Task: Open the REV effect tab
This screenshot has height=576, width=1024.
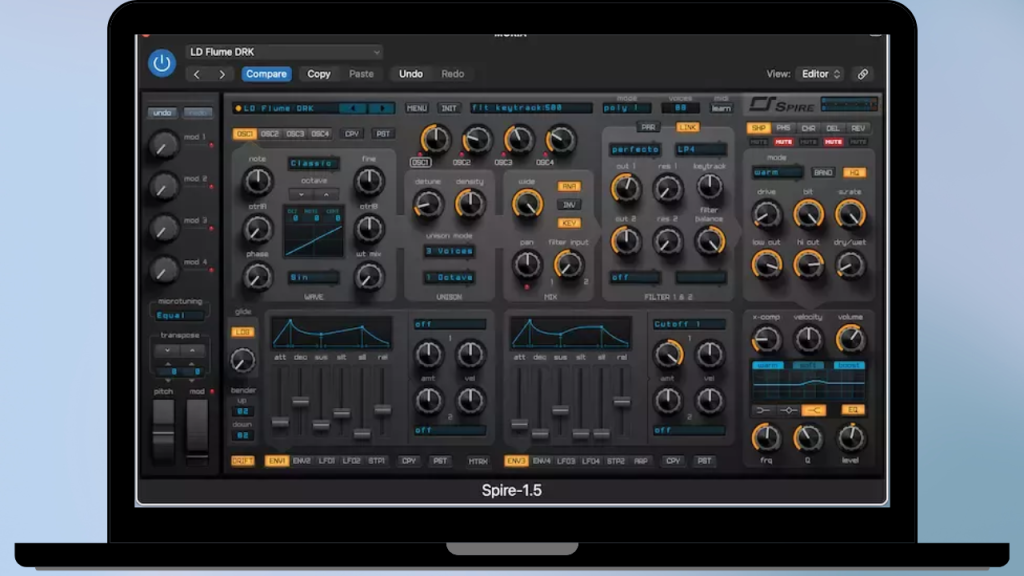Action: pos(858,129)
